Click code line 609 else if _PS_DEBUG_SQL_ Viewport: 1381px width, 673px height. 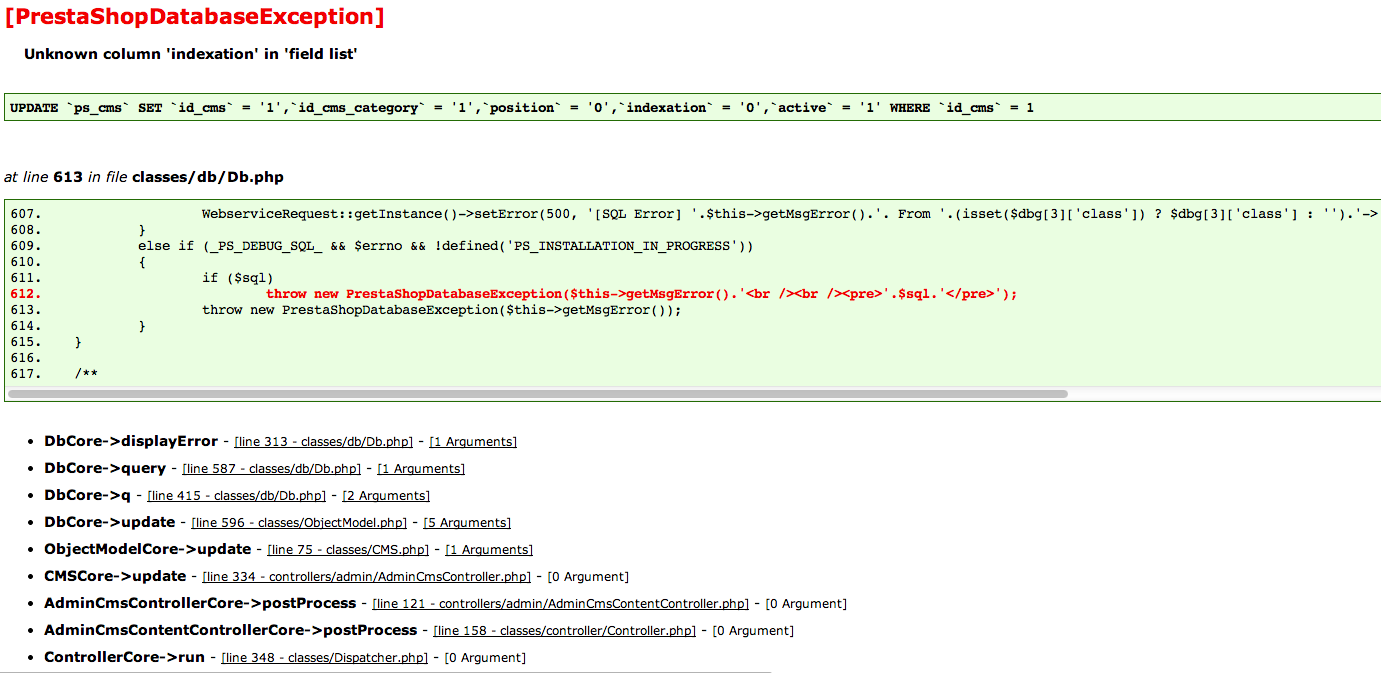point(445,246)
